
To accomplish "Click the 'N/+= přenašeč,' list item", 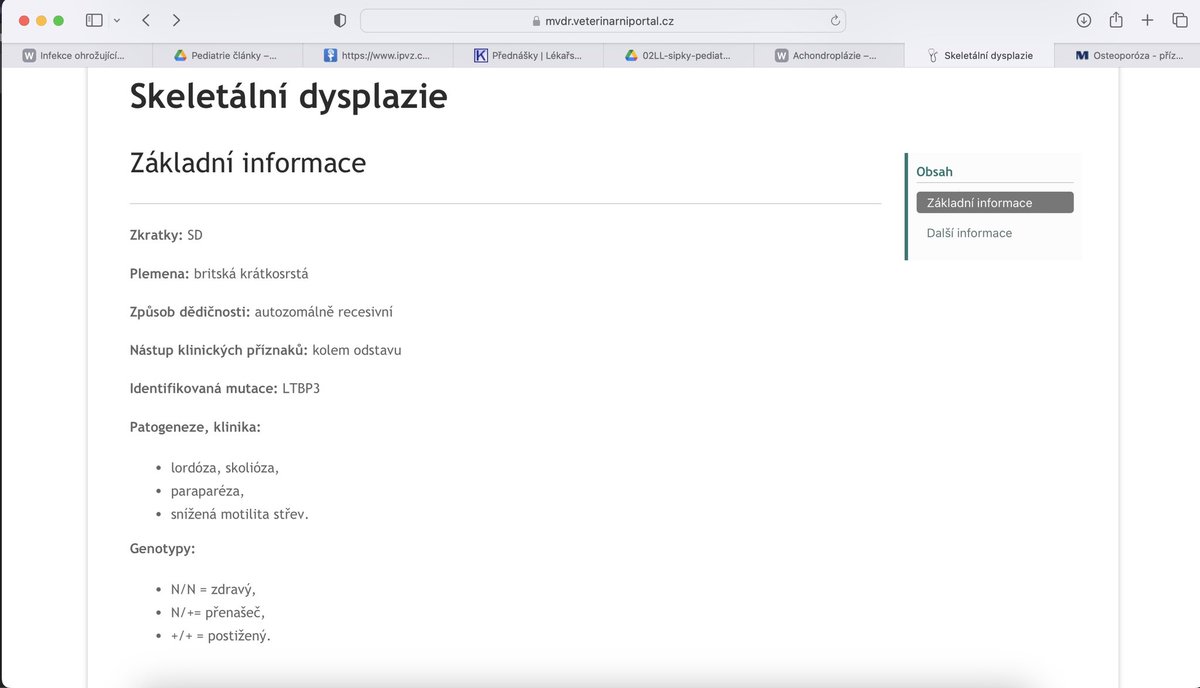I will pos(218,612).
